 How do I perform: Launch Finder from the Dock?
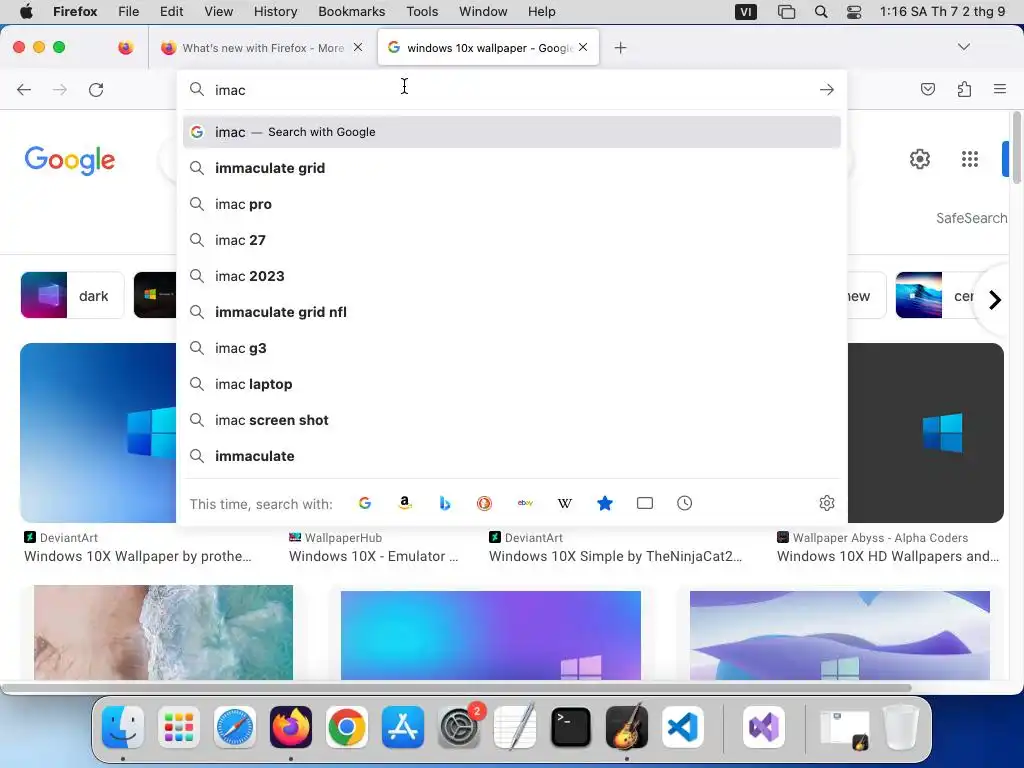point(123,726)
